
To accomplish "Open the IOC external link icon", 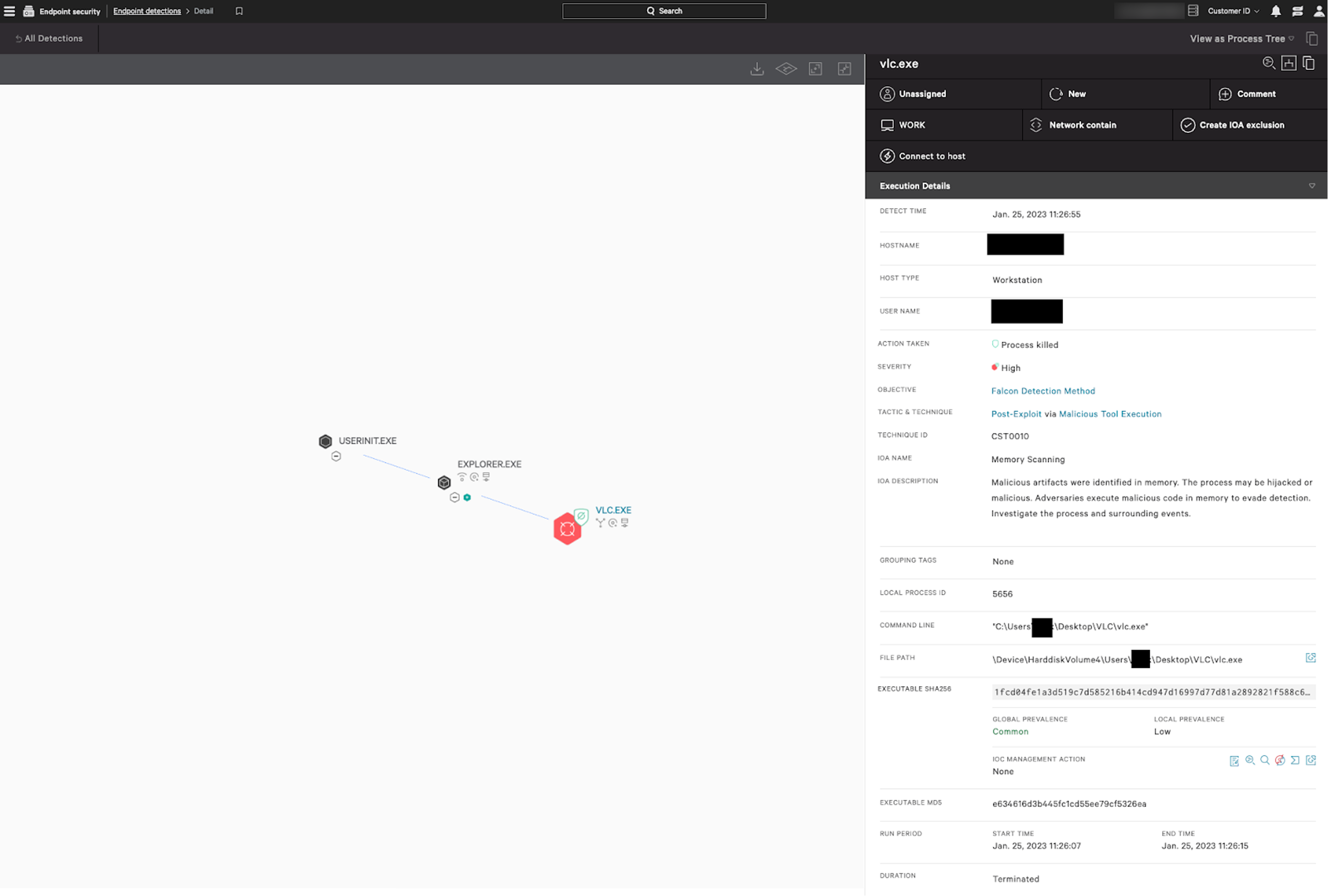I will (1311, 761).
